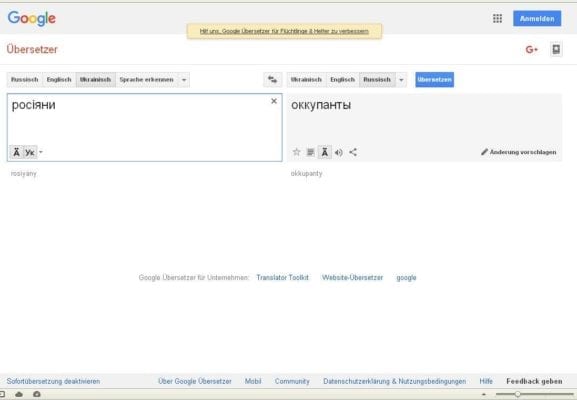Click the okkupanty transliteration text
This screenshot has width=577, height=400.
point(307,173)
